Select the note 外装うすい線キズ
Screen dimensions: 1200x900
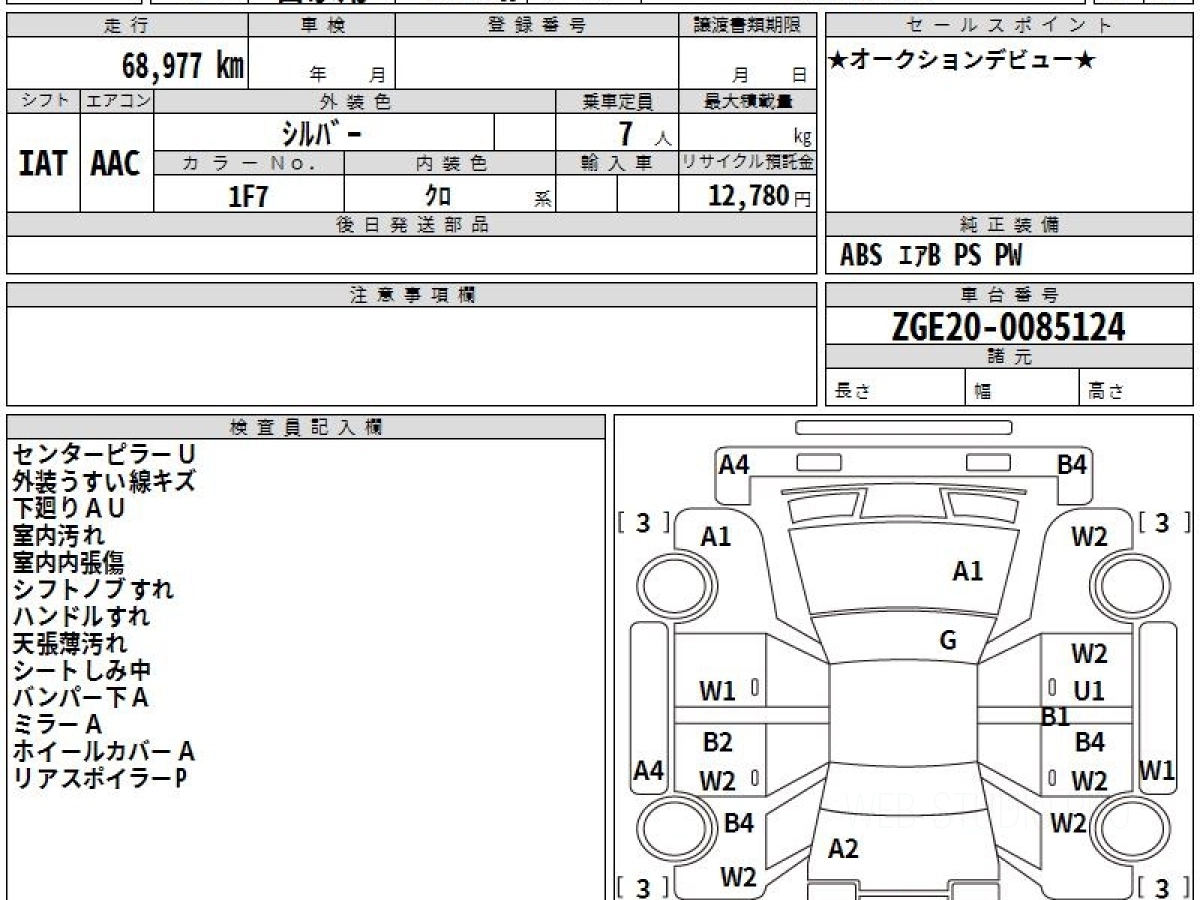(x=104, y=482)
